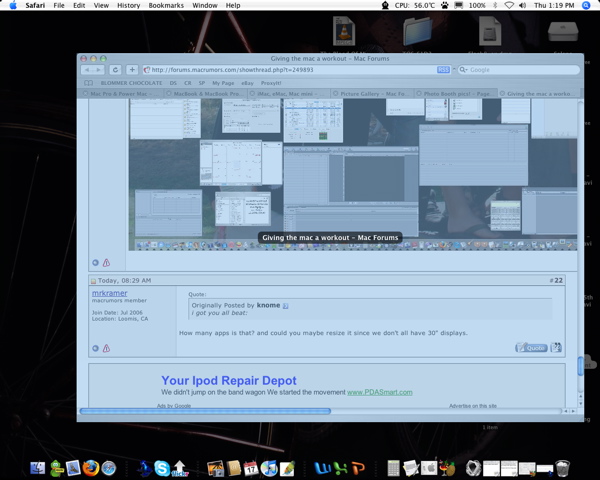This screenshot has width=600, height=480.
Task: Open Firefox from the dock
Action: tap(91, 468)
